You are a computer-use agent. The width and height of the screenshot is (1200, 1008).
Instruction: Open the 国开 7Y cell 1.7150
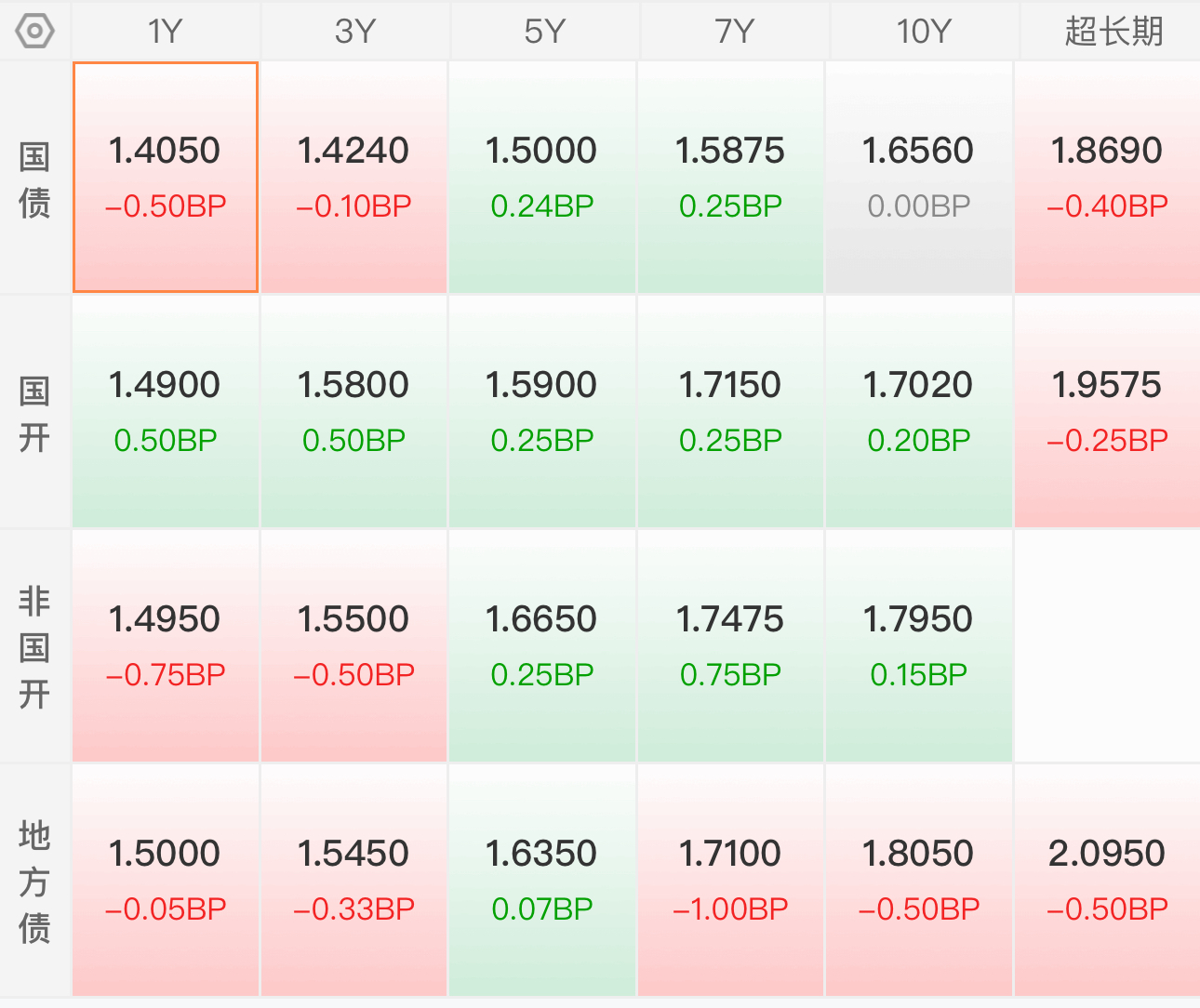[x=730, y=412]
